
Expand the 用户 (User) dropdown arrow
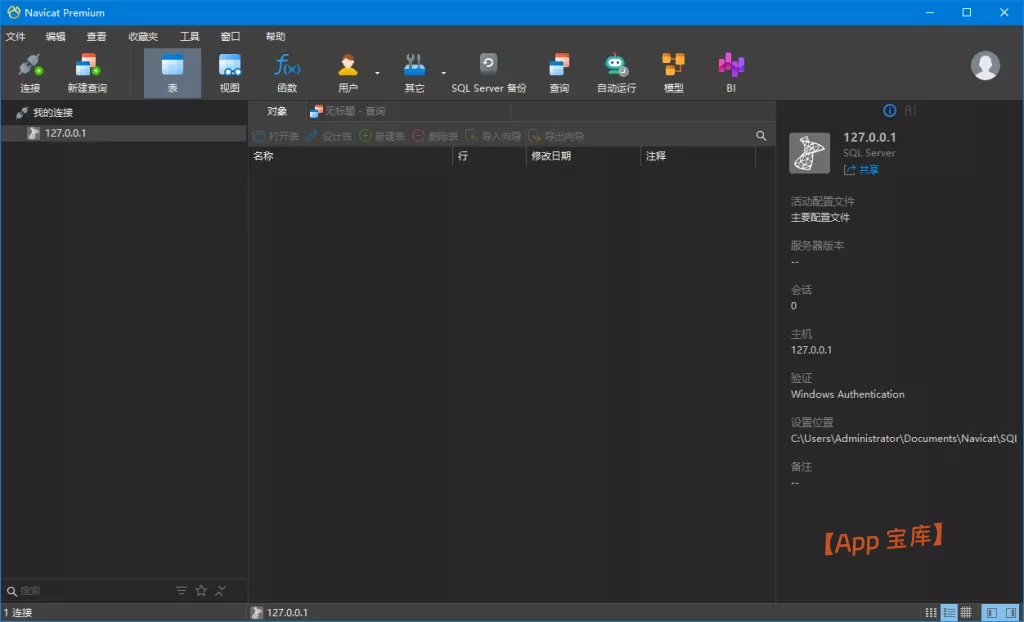(377, 73)
